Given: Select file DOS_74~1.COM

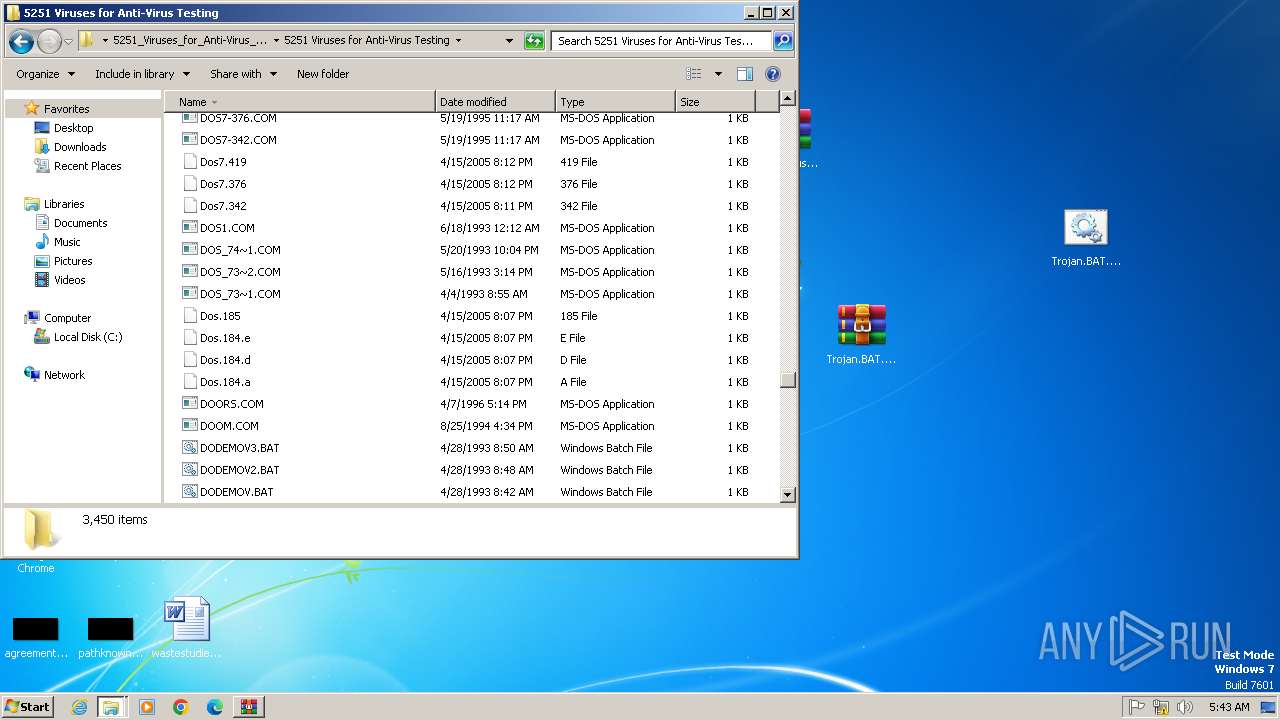Looking at the screenshot, I should coord(240,250).
